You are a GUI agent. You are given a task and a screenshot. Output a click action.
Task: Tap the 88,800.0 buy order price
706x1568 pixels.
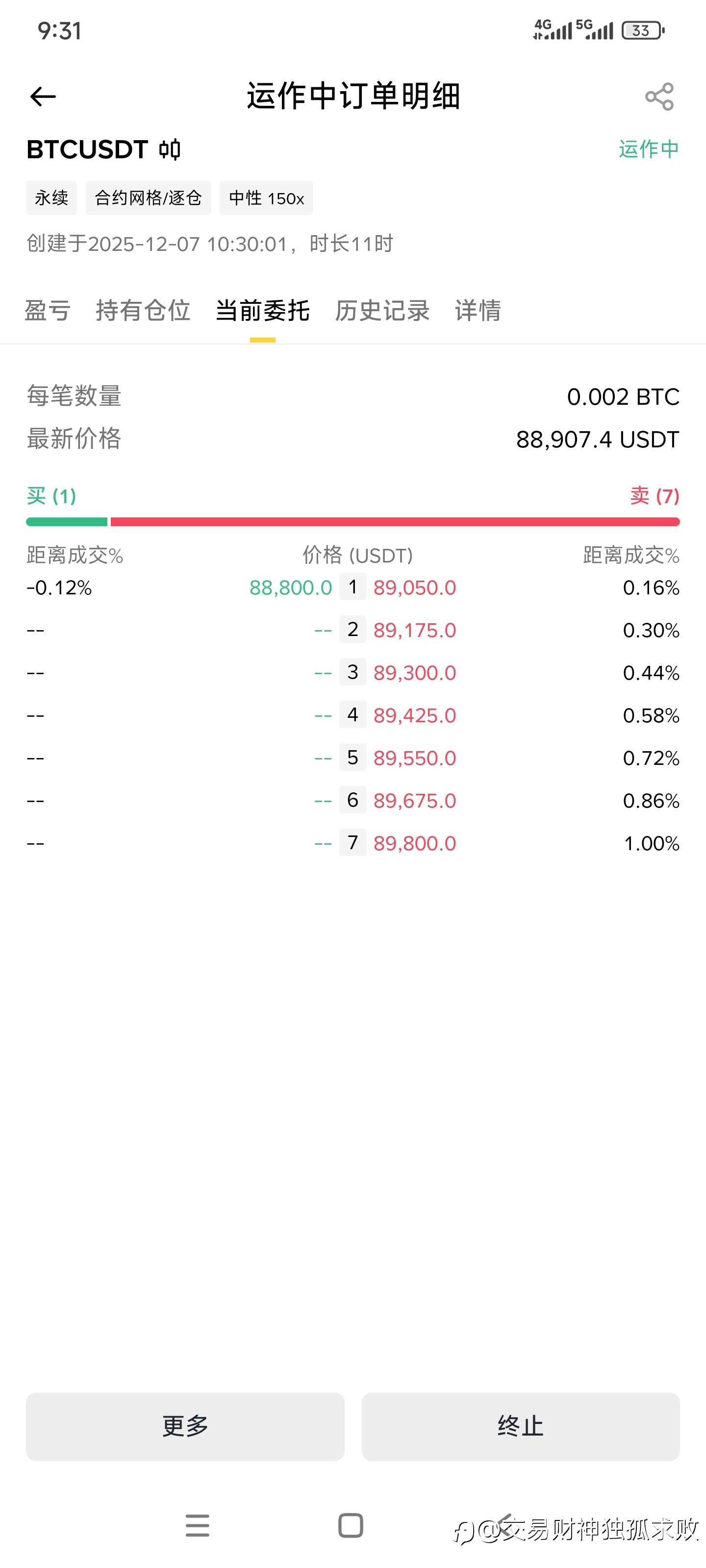point(291,588)
